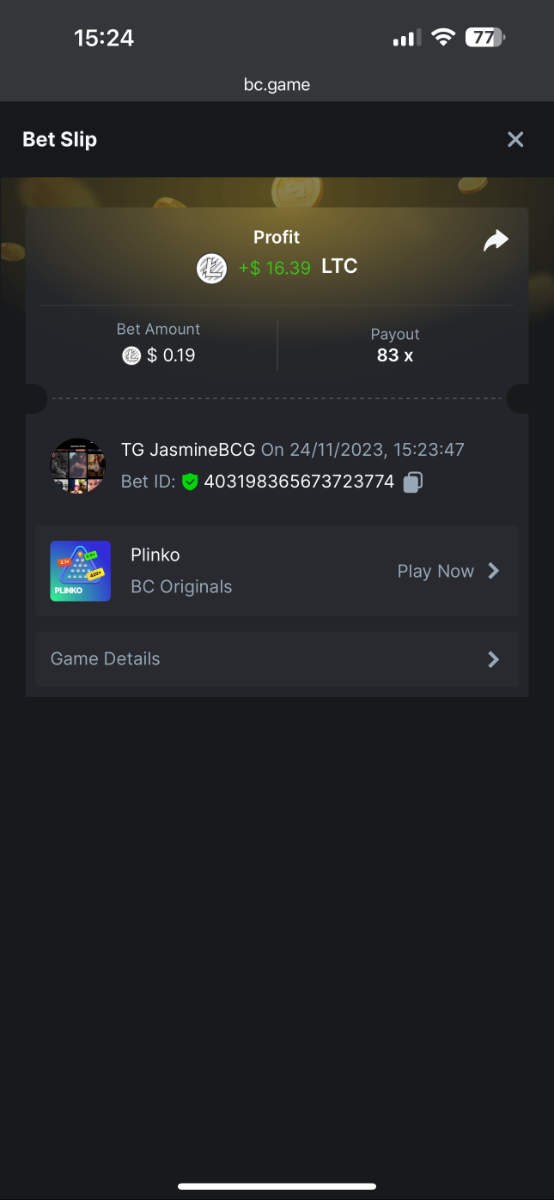The image size is (554, 1200).
Task: Click the small LTC coin by Bet Amount
Action: [131, 355]
